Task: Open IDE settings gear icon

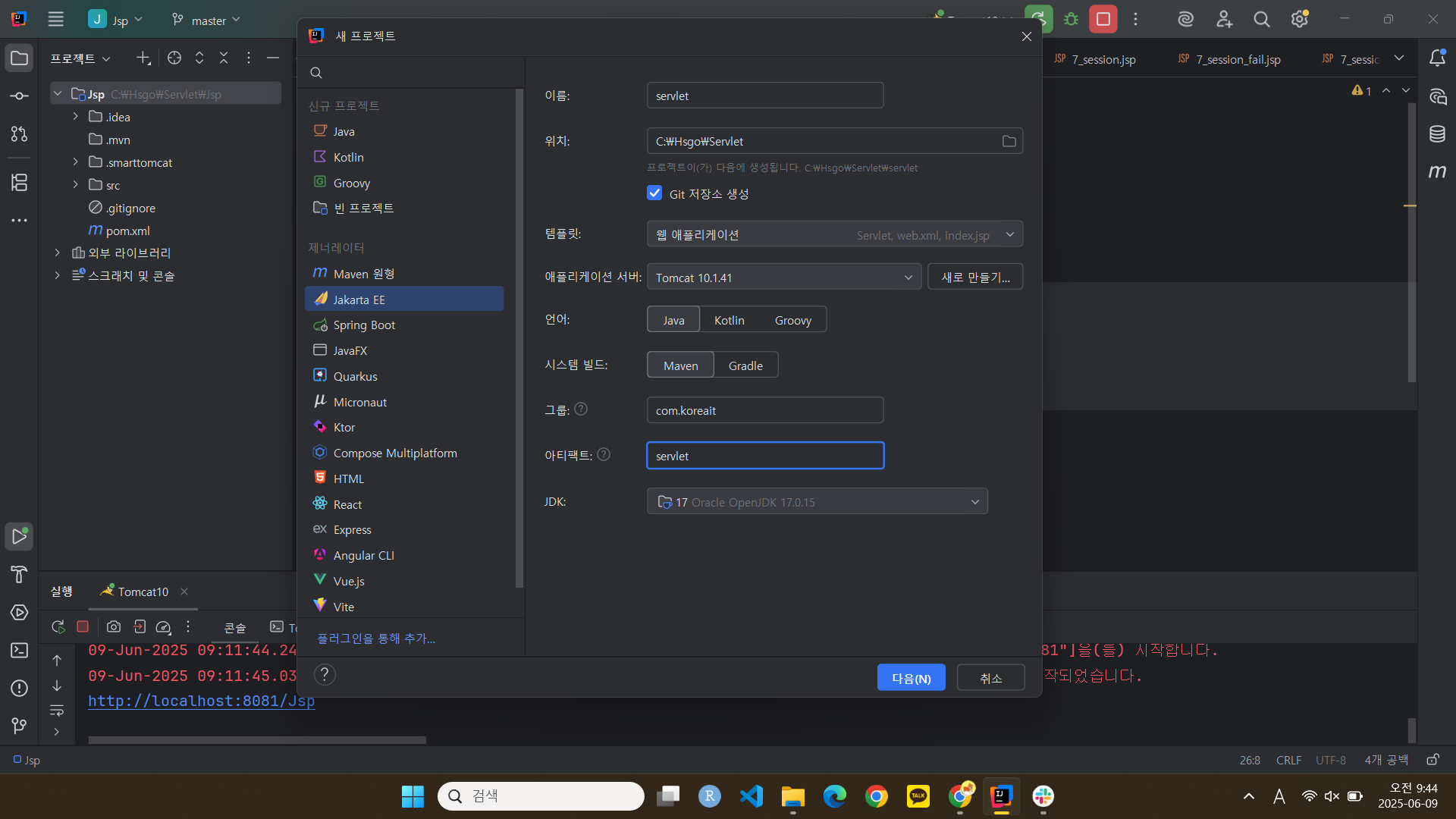Action: pos(1299,19)
